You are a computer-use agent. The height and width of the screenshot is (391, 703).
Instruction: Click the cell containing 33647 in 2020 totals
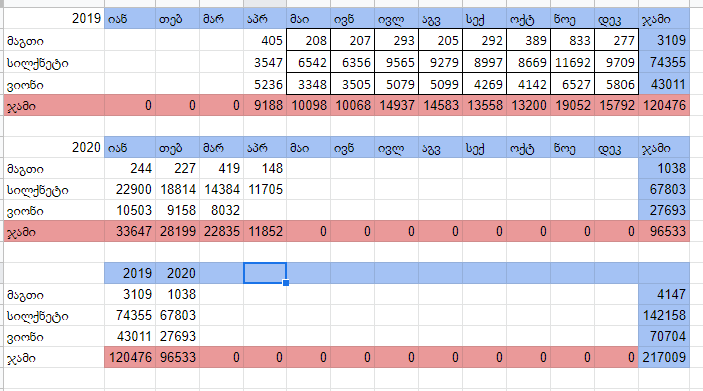[x=130, y=231]
